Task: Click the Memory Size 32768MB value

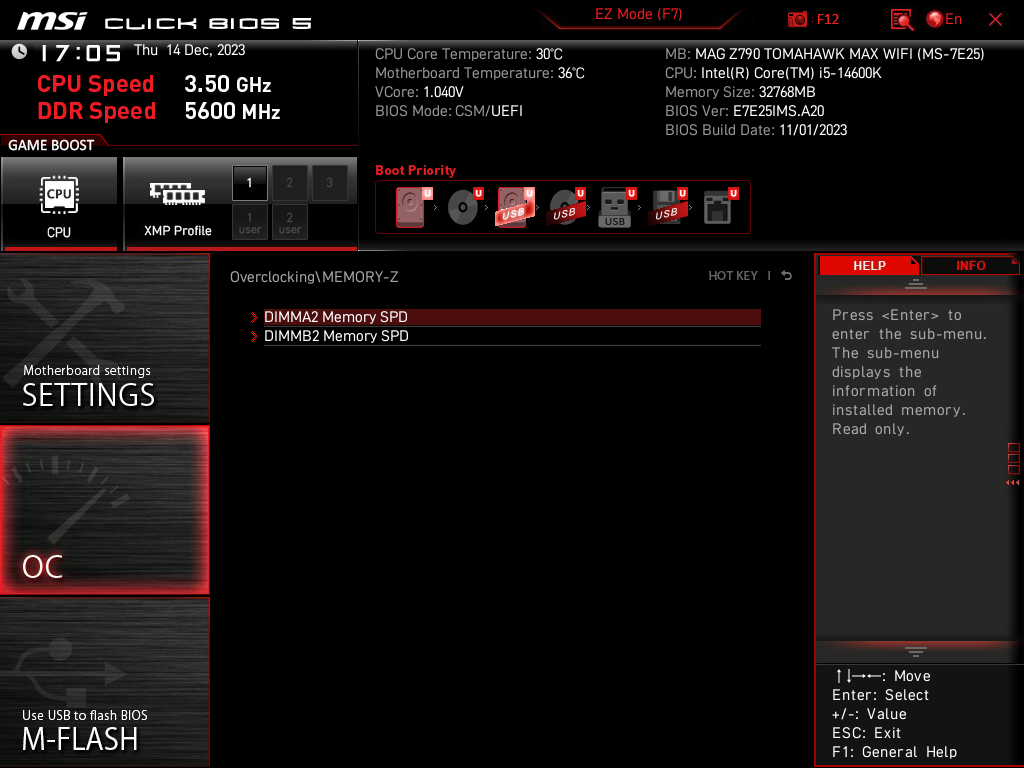Action: point(786,92)
